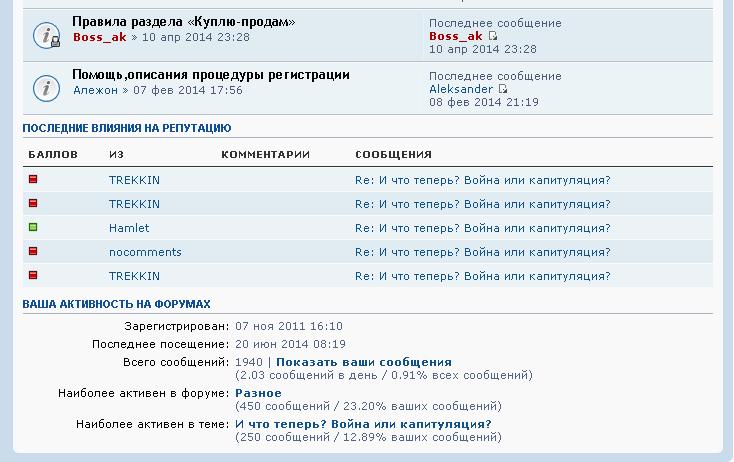
Task: Click the red reputation icon in the nocomments row
Action: tap(33, 251)
